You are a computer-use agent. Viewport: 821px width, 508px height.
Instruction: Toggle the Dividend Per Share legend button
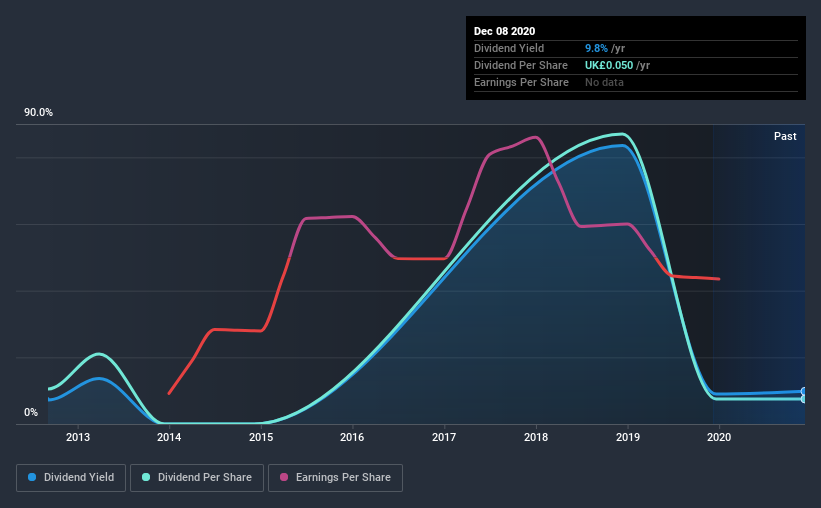(197, 478)
